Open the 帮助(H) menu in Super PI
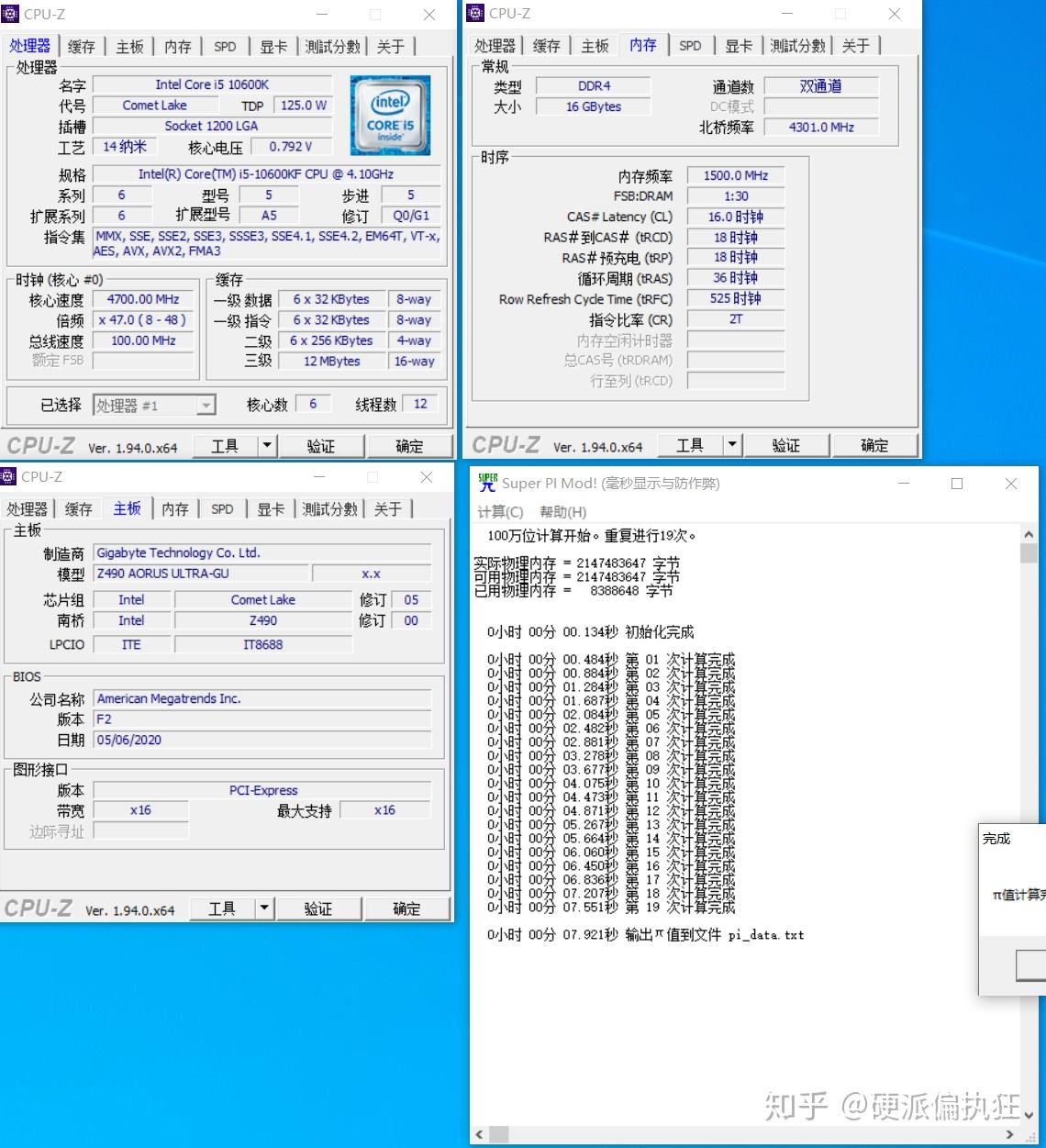This screenshot has width=1046, height=1148. (x=562, y=512)
